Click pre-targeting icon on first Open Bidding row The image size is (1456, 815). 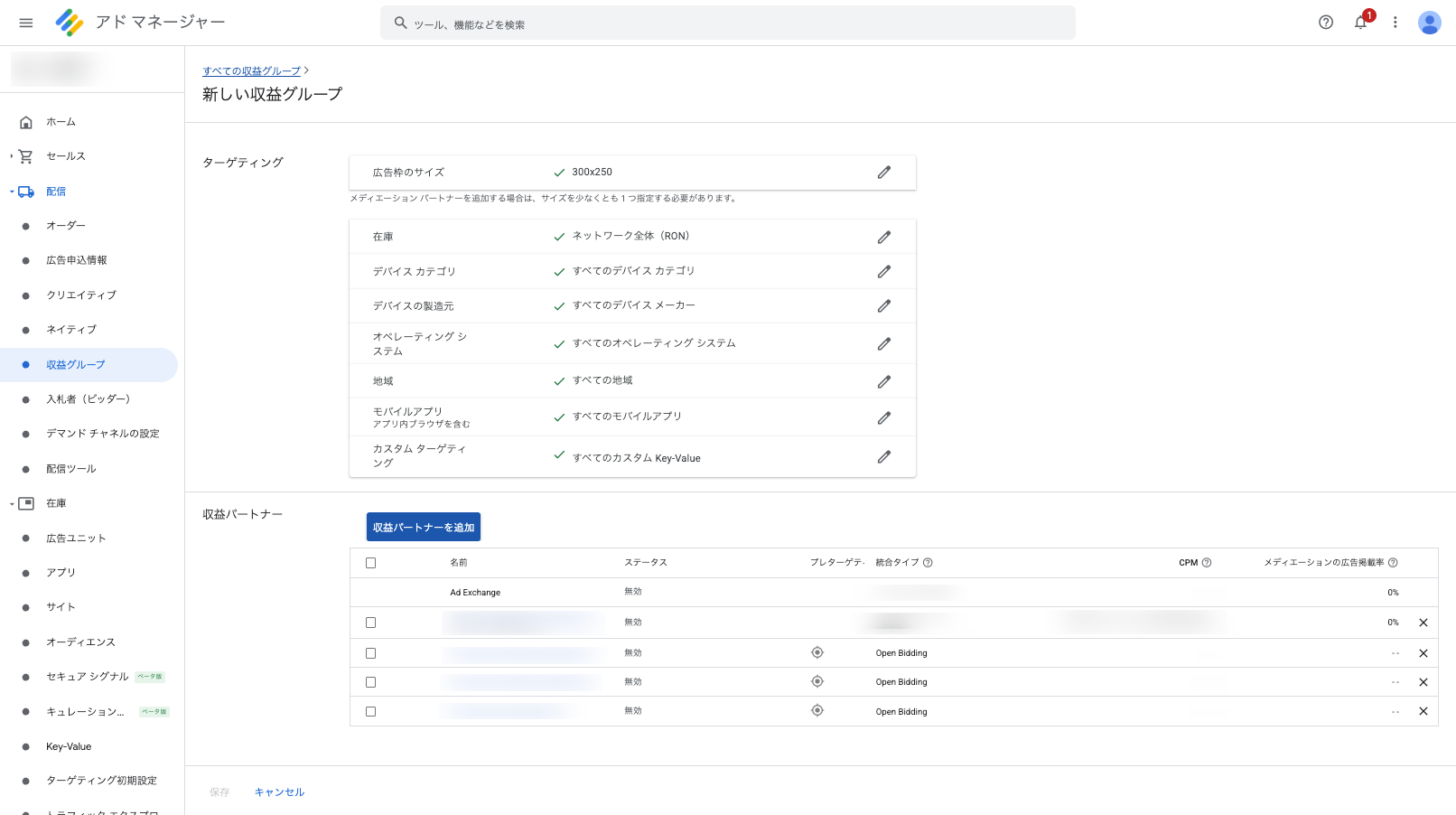(817, 652)
